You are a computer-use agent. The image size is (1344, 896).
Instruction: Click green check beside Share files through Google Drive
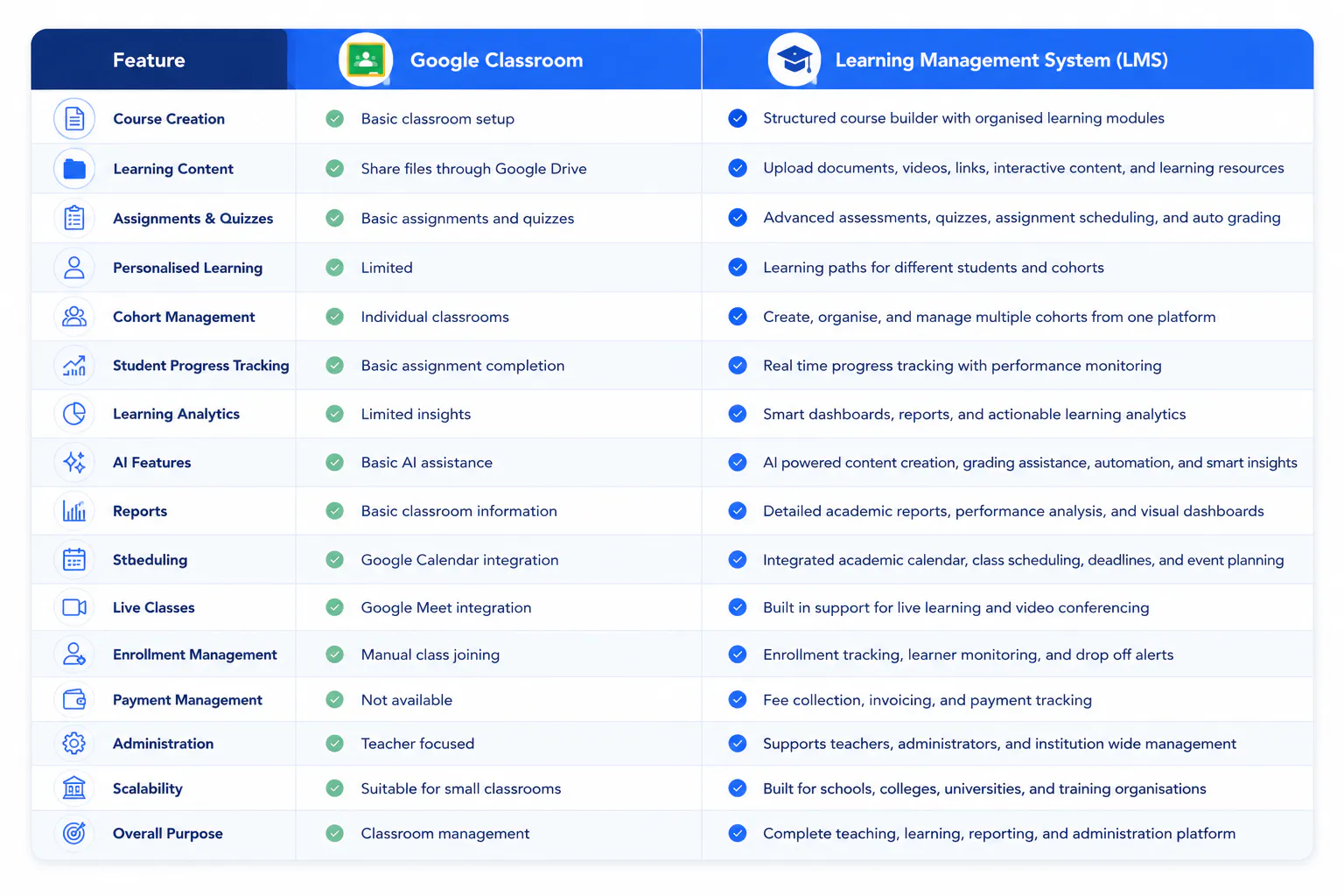(x=334, y=168)
